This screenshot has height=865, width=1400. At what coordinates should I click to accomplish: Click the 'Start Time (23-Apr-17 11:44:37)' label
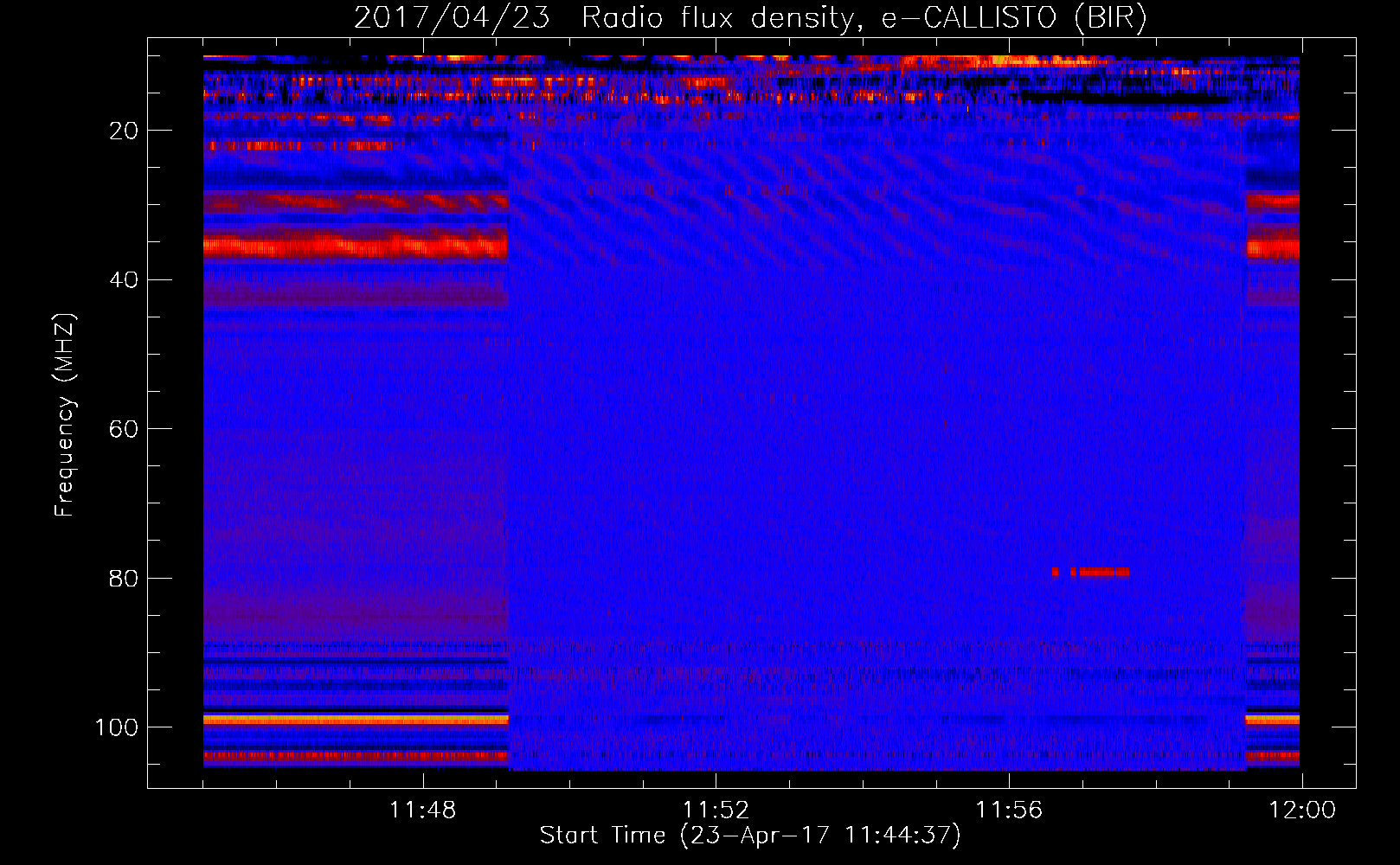750,836
